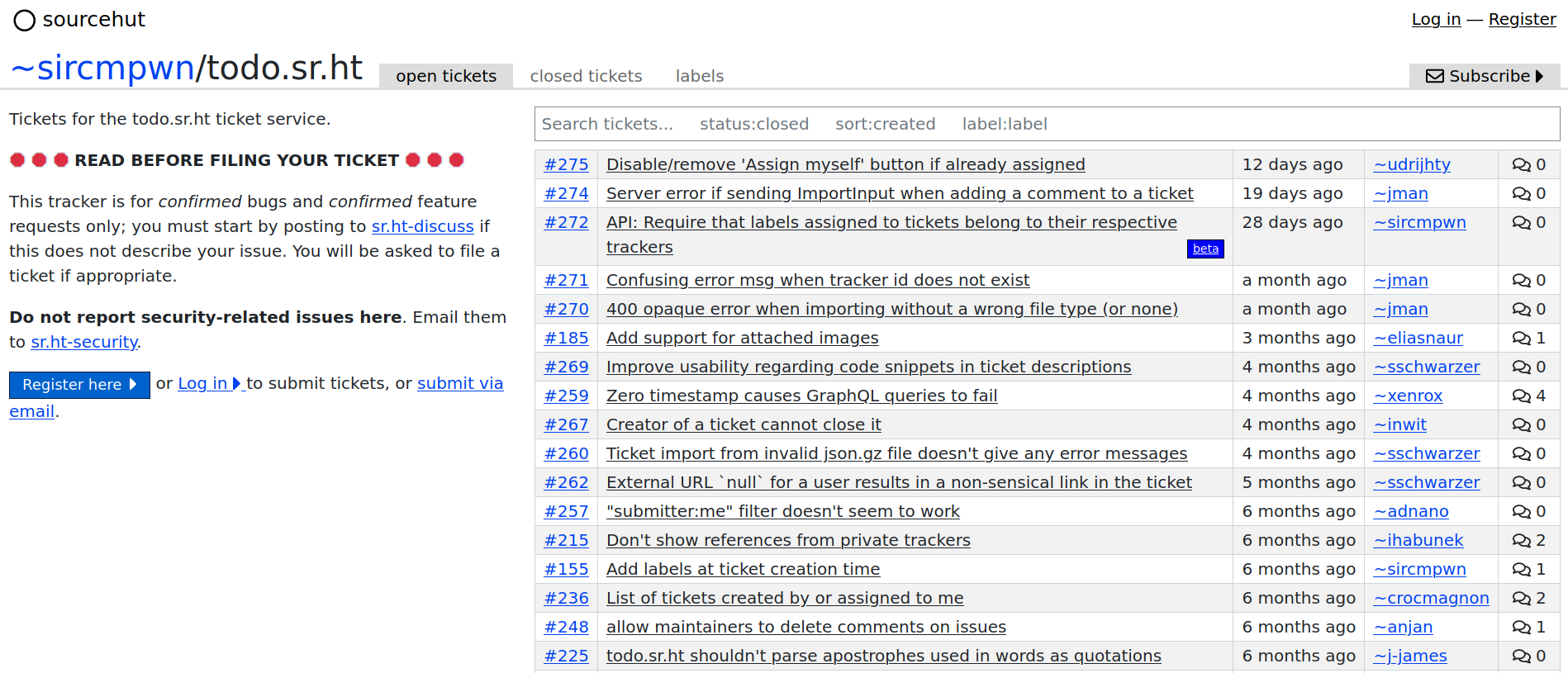Click comment bubble icon for ticket #274

1521,194
